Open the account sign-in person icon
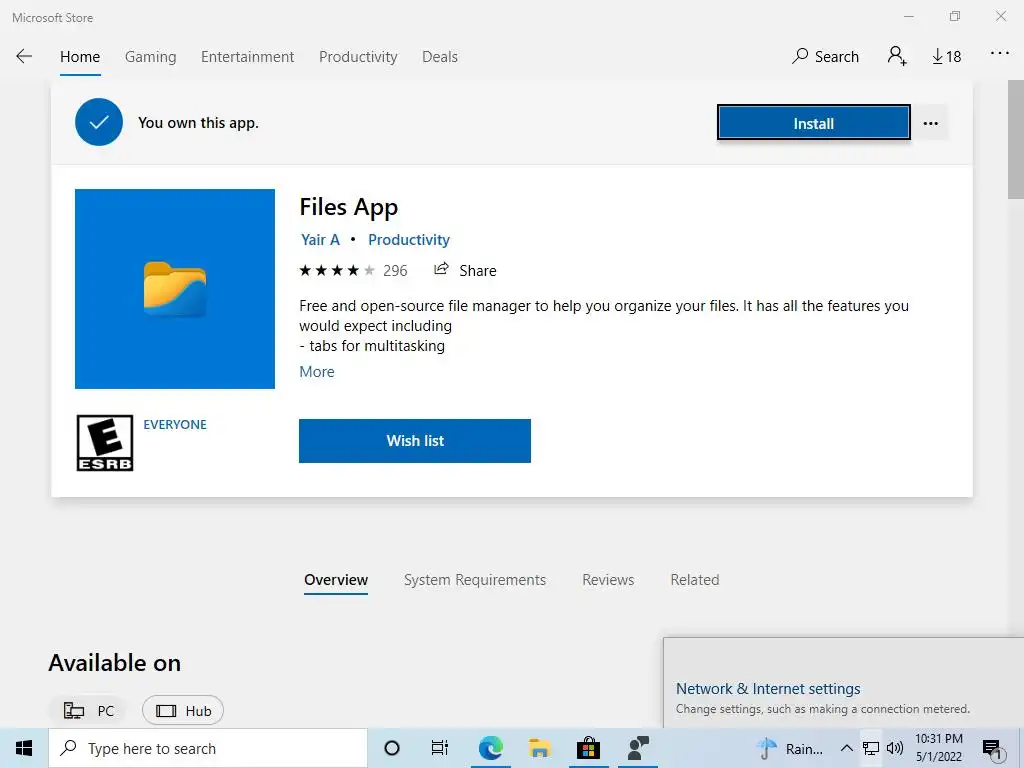The image size is (1024, 768). pos(897,56)
